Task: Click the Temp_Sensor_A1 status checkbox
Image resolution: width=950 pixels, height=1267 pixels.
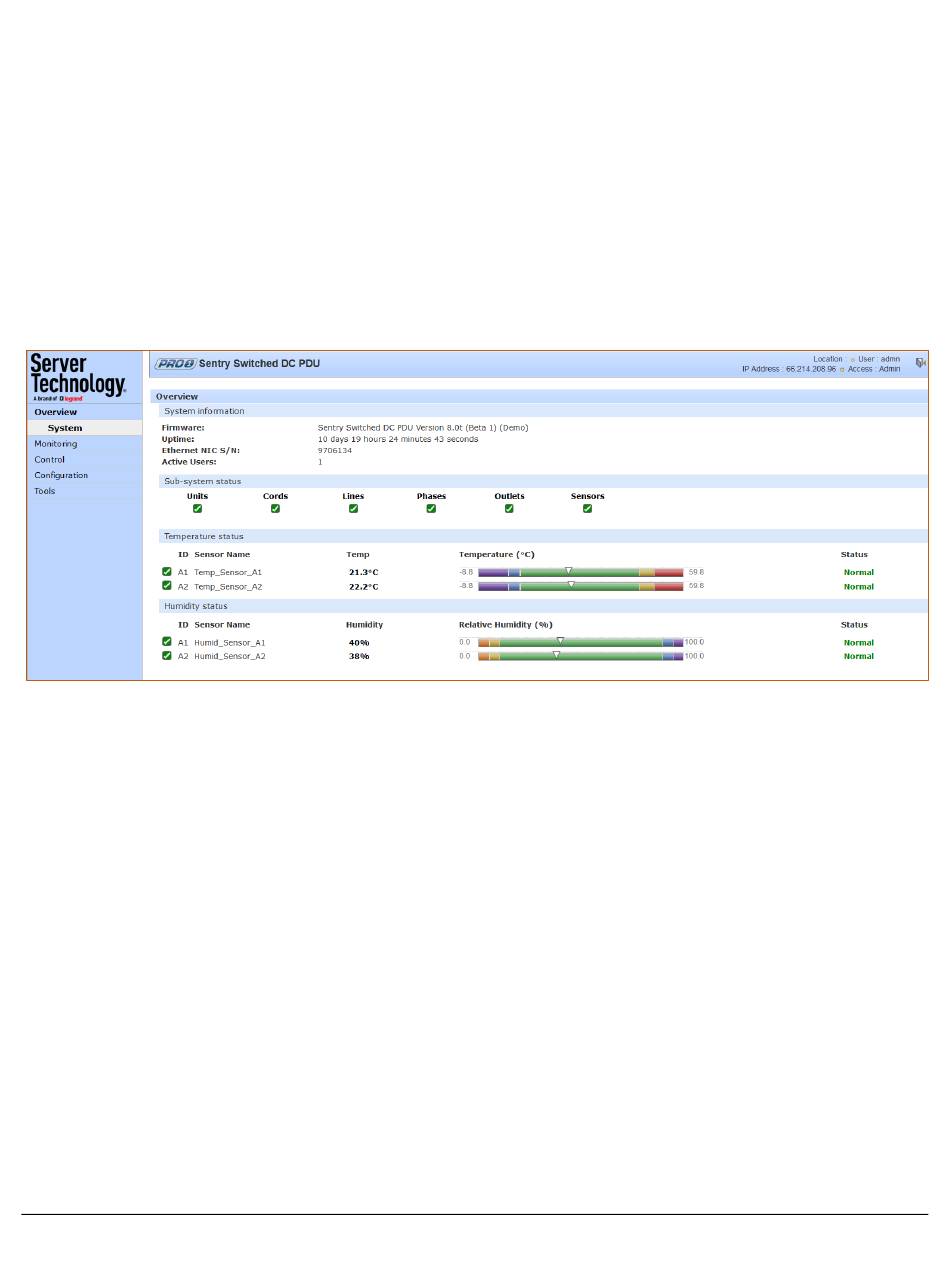Action: pos(167,572)
